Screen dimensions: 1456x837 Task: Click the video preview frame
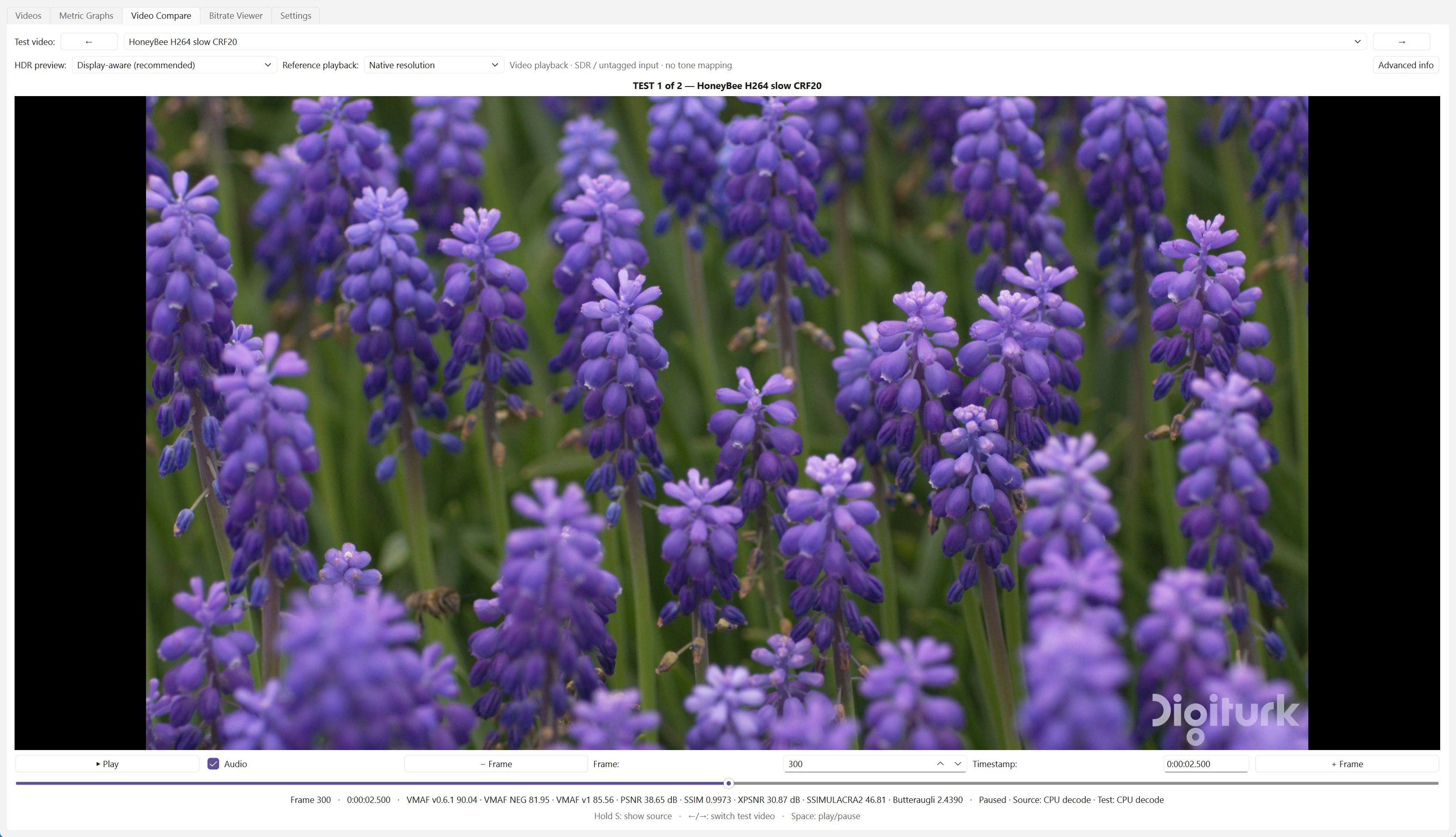[727, 423]
